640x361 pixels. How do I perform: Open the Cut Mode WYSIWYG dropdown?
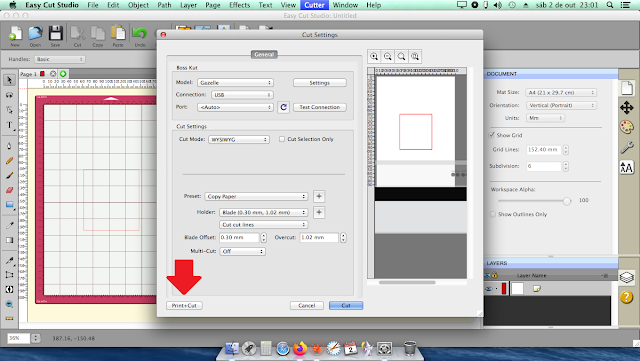(239, 139)
